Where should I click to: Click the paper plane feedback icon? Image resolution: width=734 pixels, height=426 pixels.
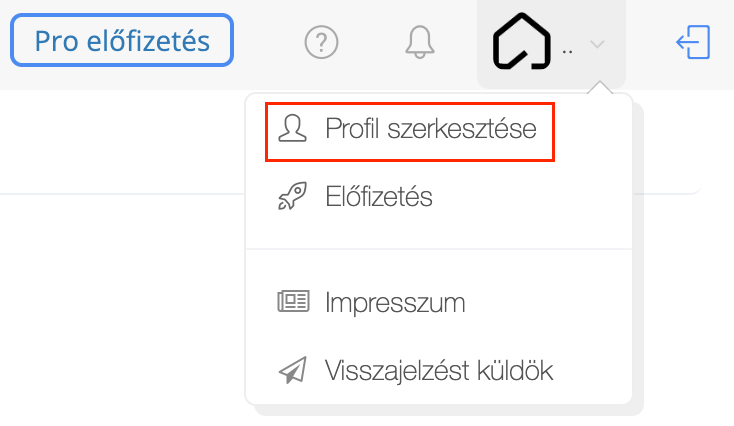(293, 370)
